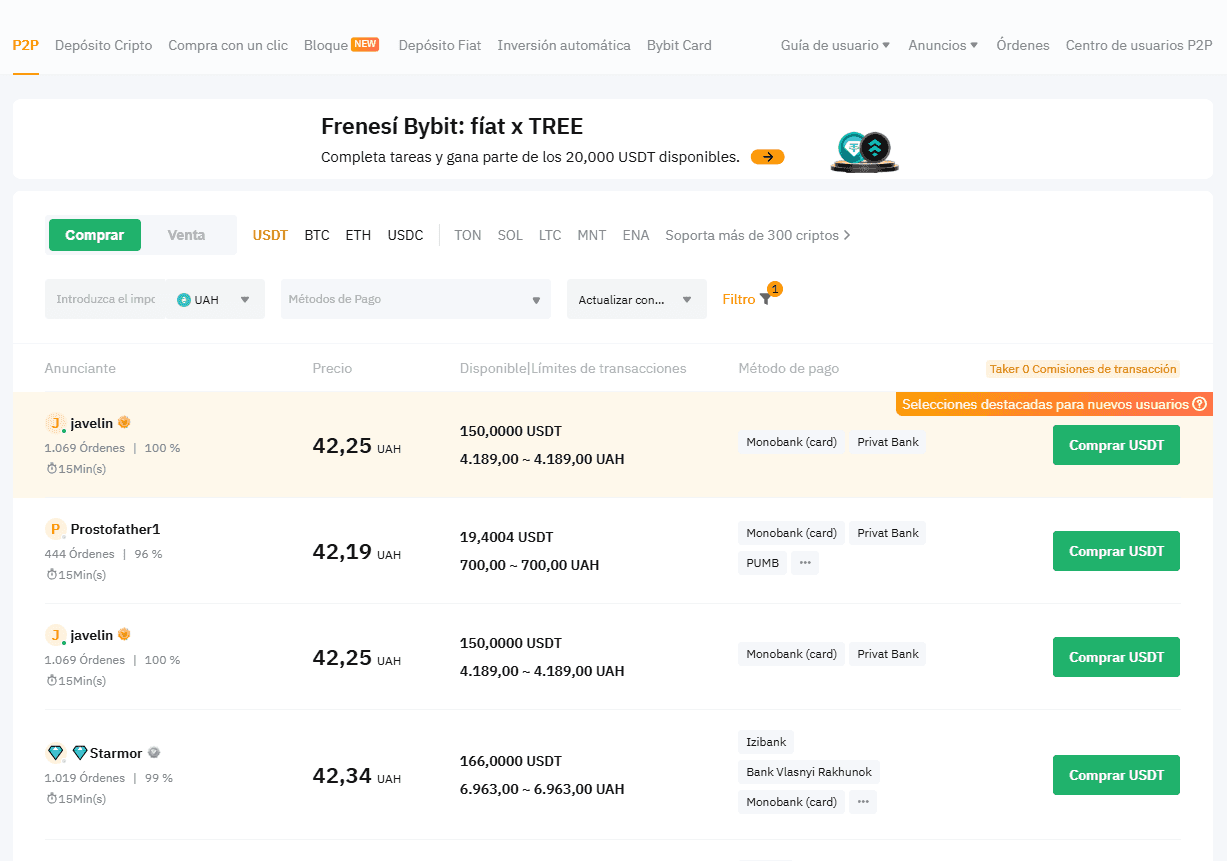Open the Métodos de Pago dropdown
This screenshot has height=861, width=1227.
click(x=416, y=299)
